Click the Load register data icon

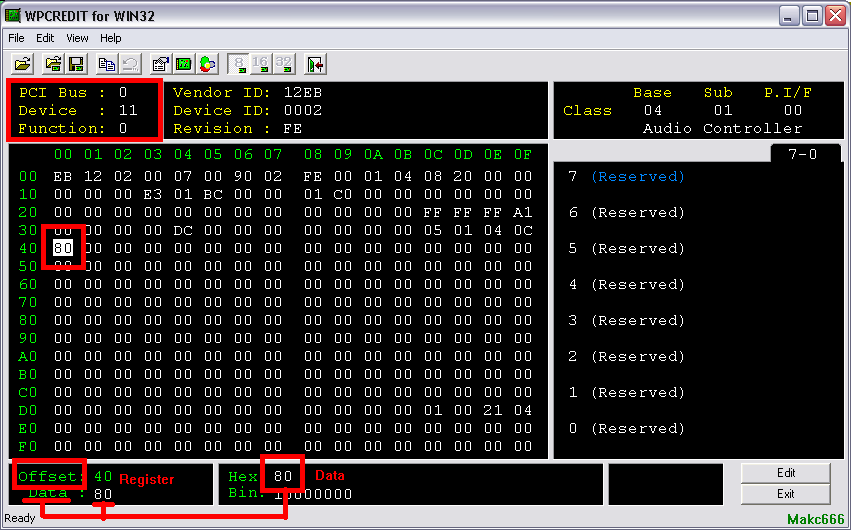click(54, 64)
